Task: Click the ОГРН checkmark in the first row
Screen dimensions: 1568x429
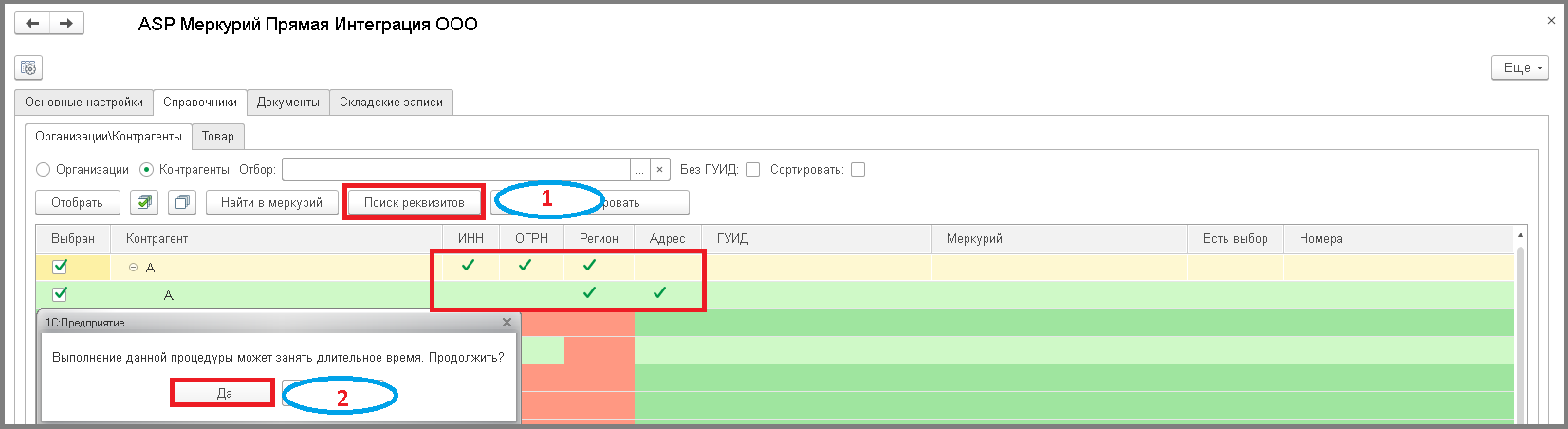Action: tap(525, 266)
